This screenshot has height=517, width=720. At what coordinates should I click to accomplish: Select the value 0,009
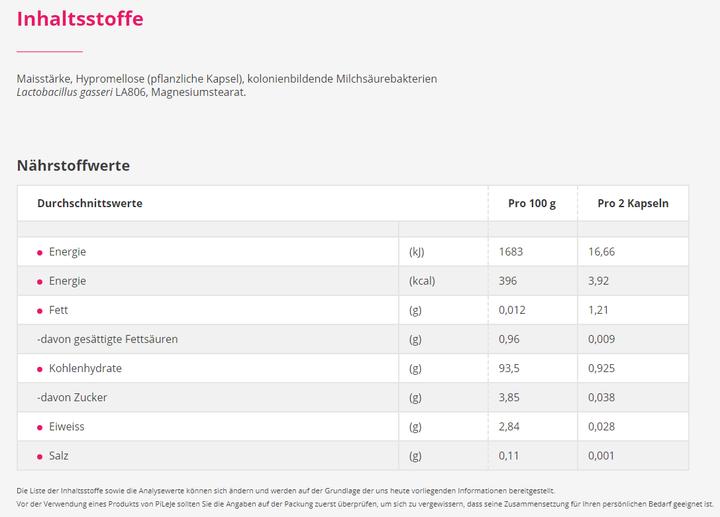coord(602,339)
